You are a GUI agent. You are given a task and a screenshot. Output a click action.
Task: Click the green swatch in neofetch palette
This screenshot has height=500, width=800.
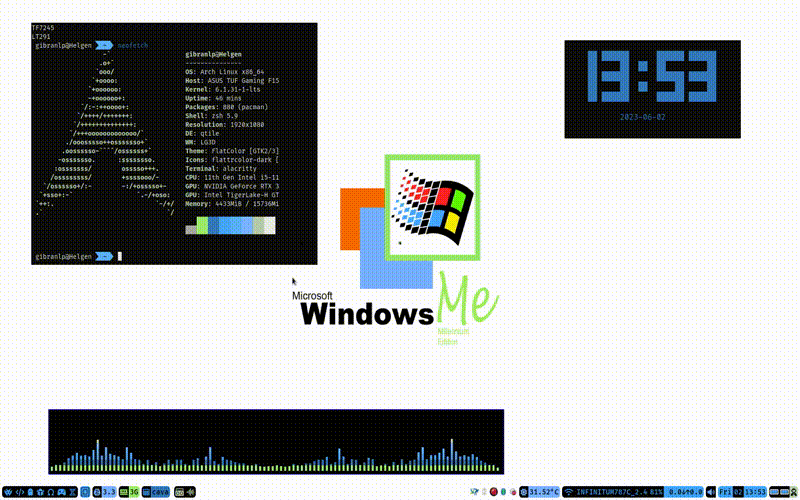(x=202, y=225)
